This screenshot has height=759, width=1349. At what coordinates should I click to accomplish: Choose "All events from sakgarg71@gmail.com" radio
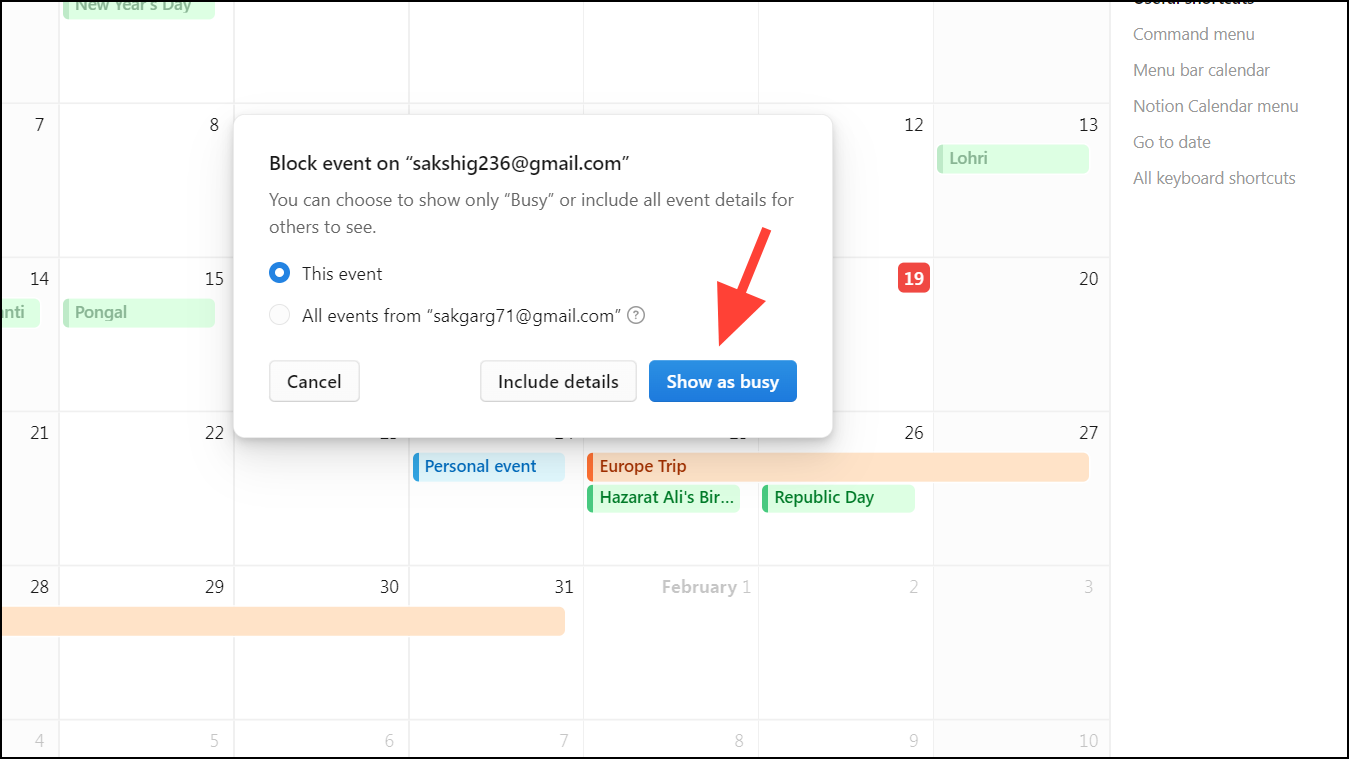click(x=280, y=315)
